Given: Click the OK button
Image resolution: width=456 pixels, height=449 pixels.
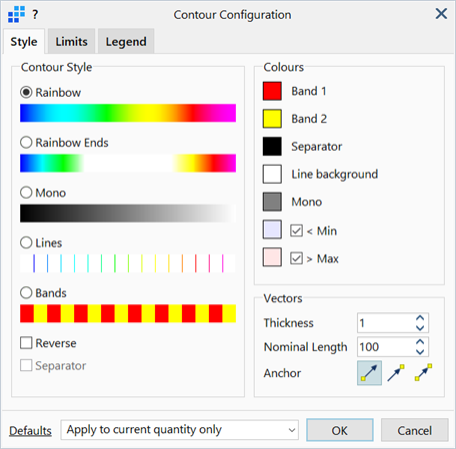Looking at the screenshot, I should [340, 430].
